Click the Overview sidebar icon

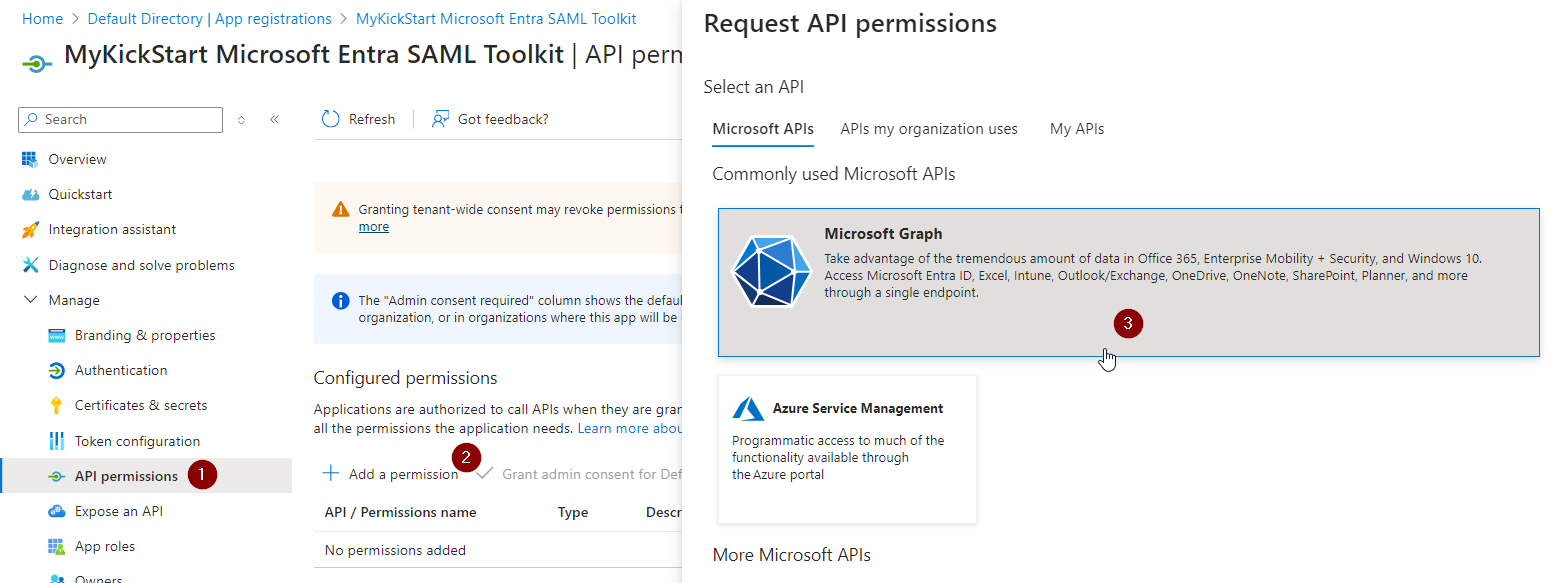coord(30,159)
